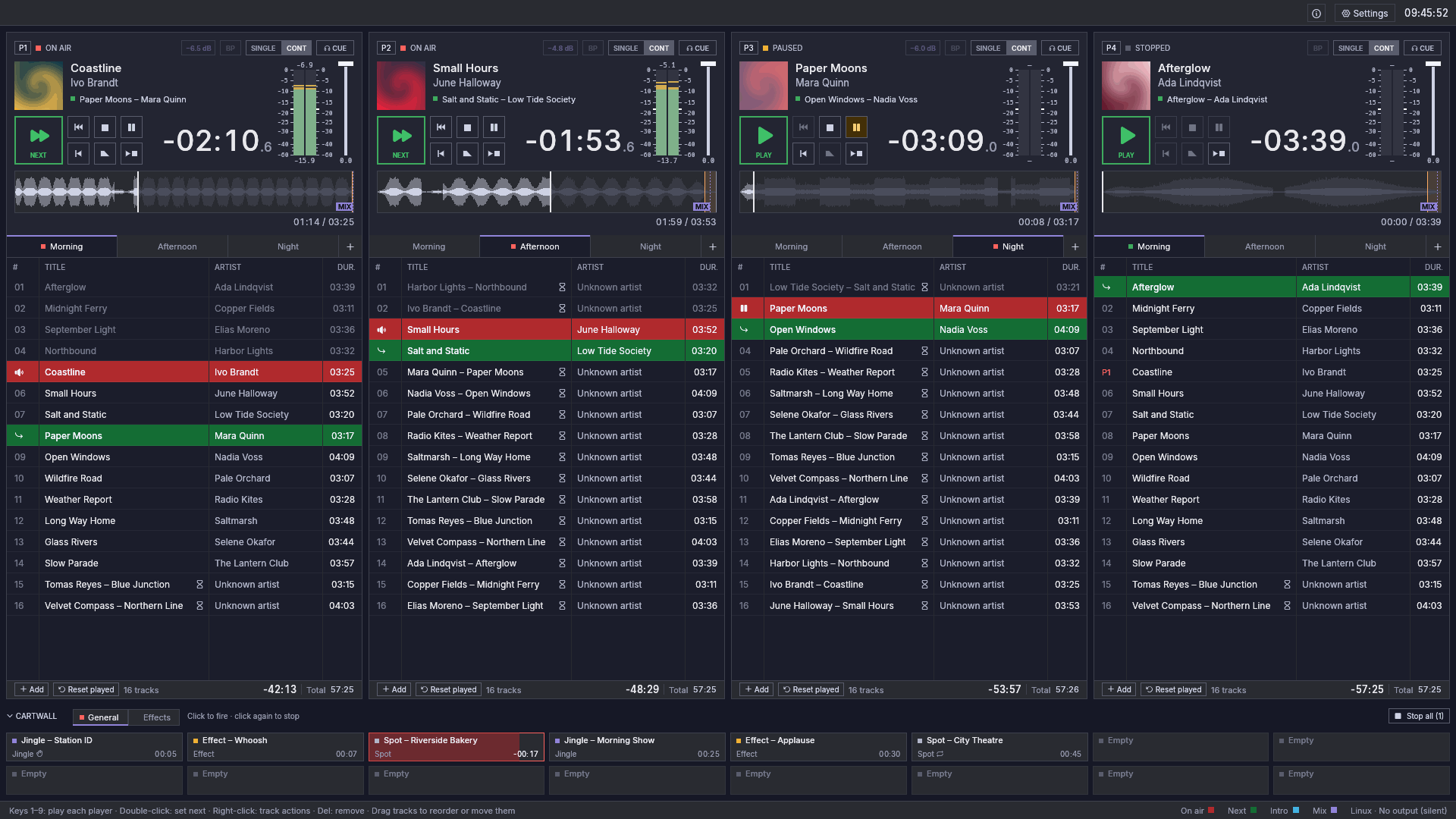Stop playback in player P3
This screenshot has width=1456, height=819.
click(830, 127)
